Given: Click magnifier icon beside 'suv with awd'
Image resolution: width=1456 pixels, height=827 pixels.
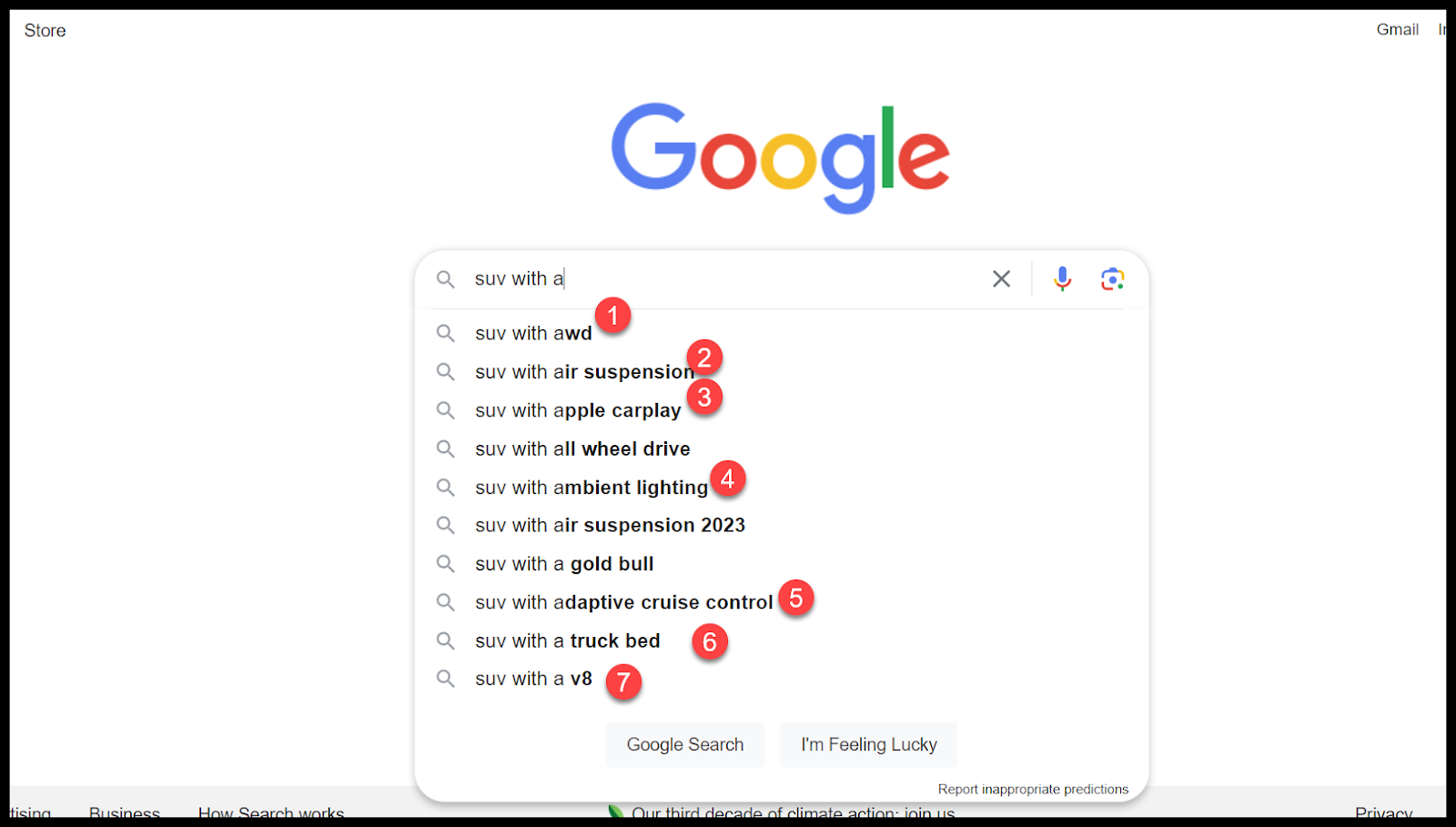Looking at the screenshot, I should point(445,333).
